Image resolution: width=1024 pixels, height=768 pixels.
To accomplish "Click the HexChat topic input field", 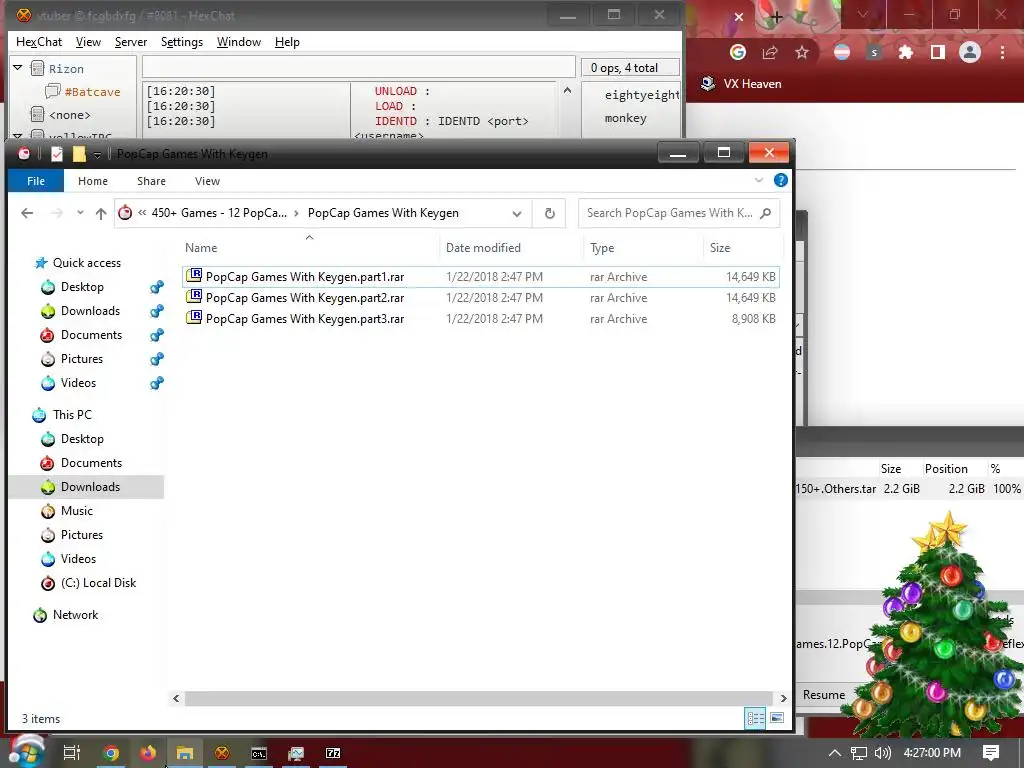I will (359, 67).
